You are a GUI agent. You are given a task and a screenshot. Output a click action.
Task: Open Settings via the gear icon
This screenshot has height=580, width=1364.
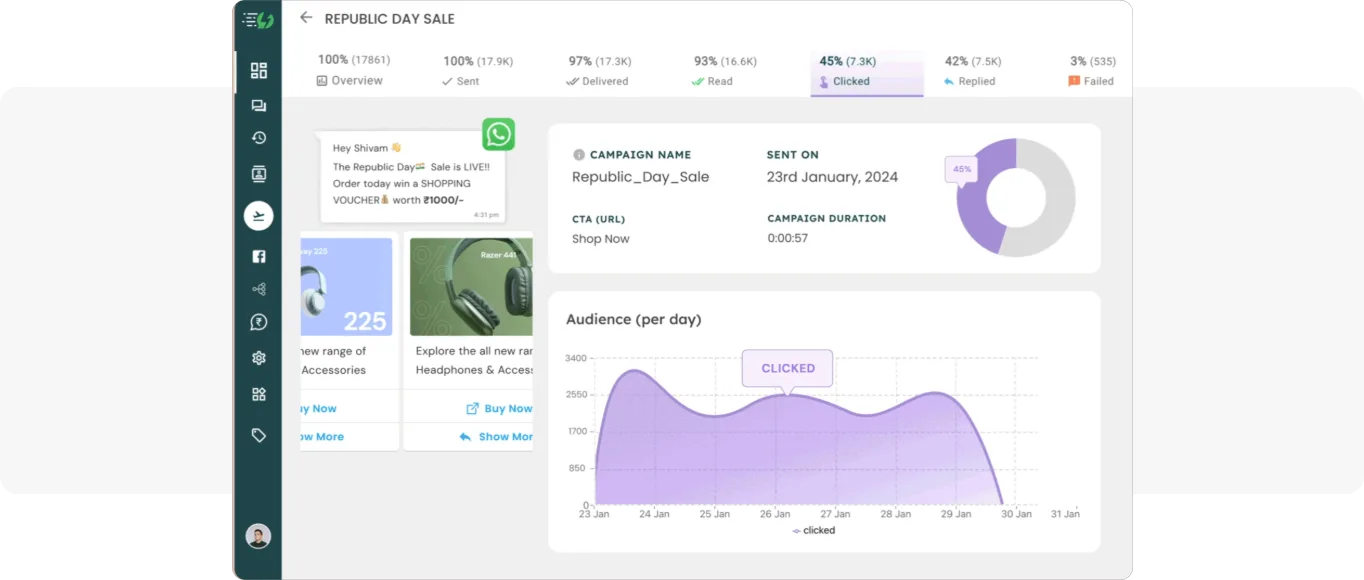(258, 357)
